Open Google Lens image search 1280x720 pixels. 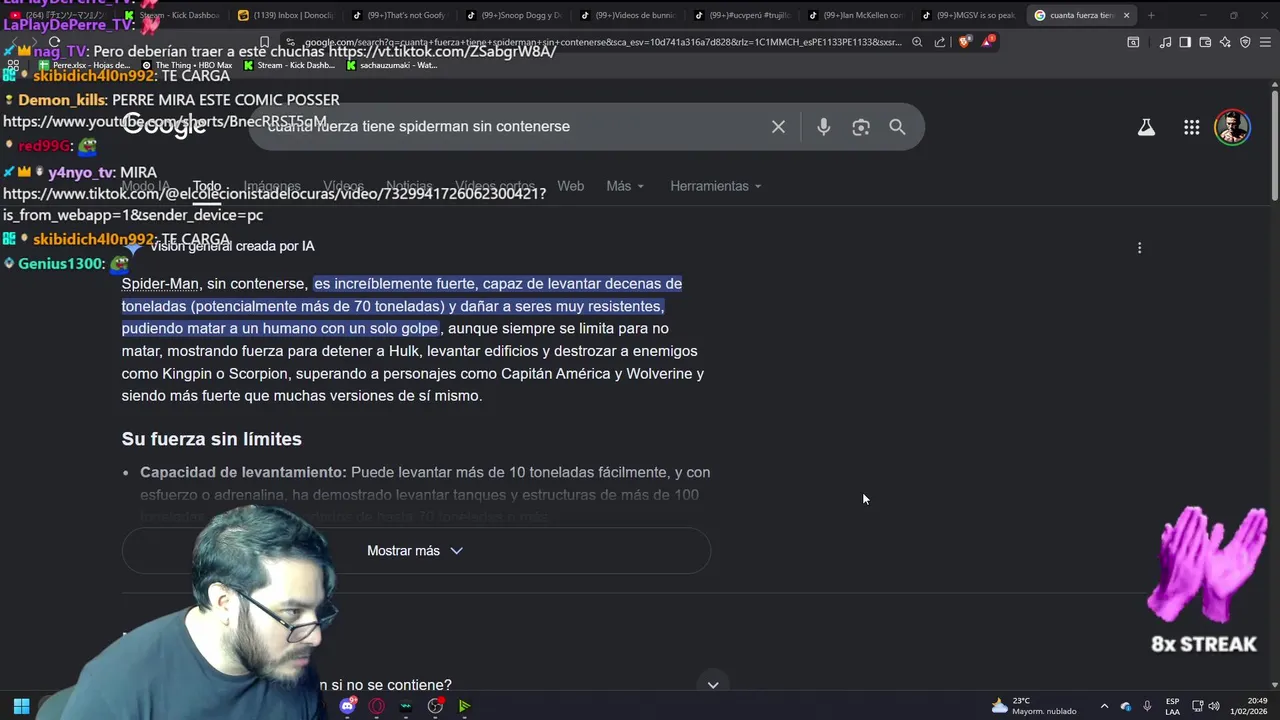860,127
